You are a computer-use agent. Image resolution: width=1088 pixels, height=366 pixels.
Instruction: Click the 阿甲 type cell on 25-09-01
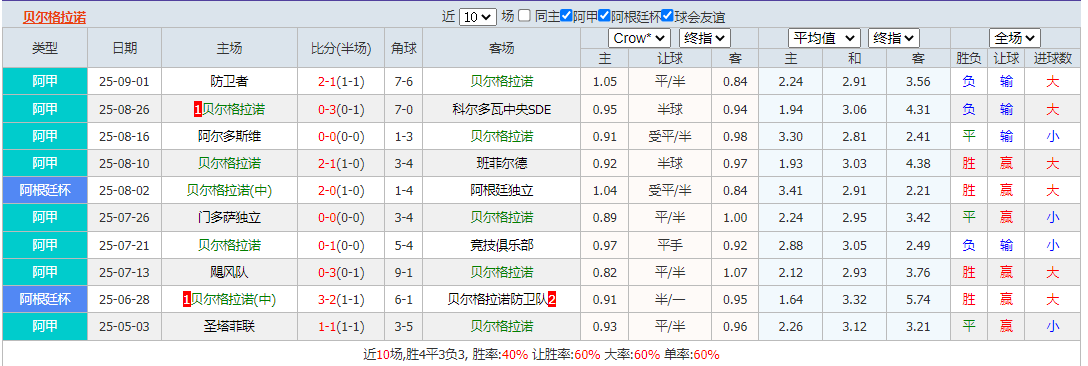(x=45, y=82)
